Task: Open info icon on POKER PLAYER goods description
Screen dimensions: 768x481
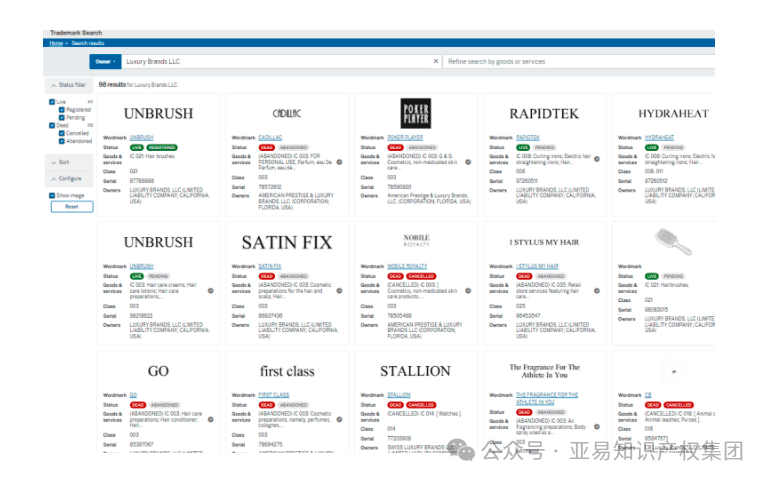Action: [468, 162]
